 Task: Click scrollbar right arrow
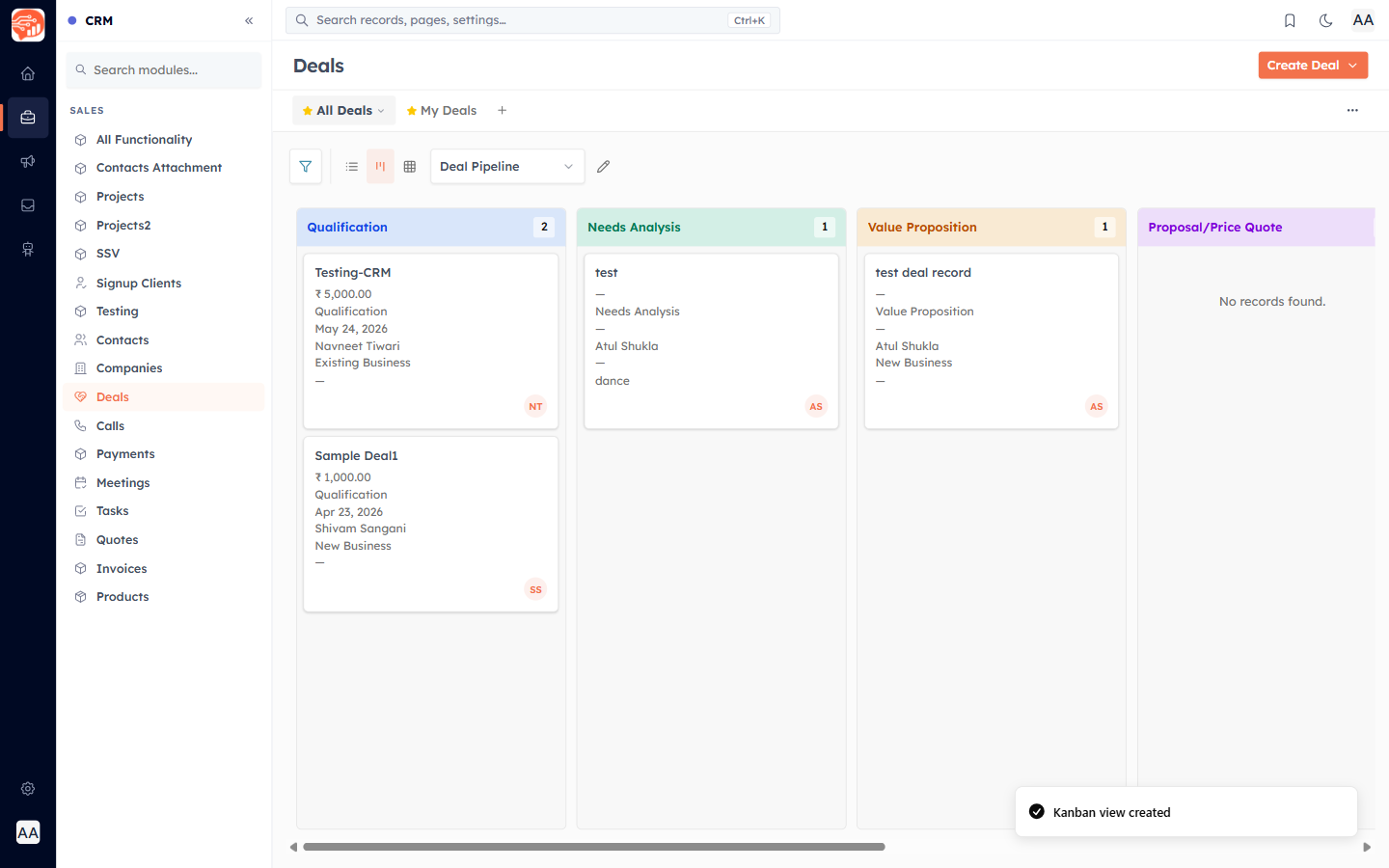(x=1367, y=847)
